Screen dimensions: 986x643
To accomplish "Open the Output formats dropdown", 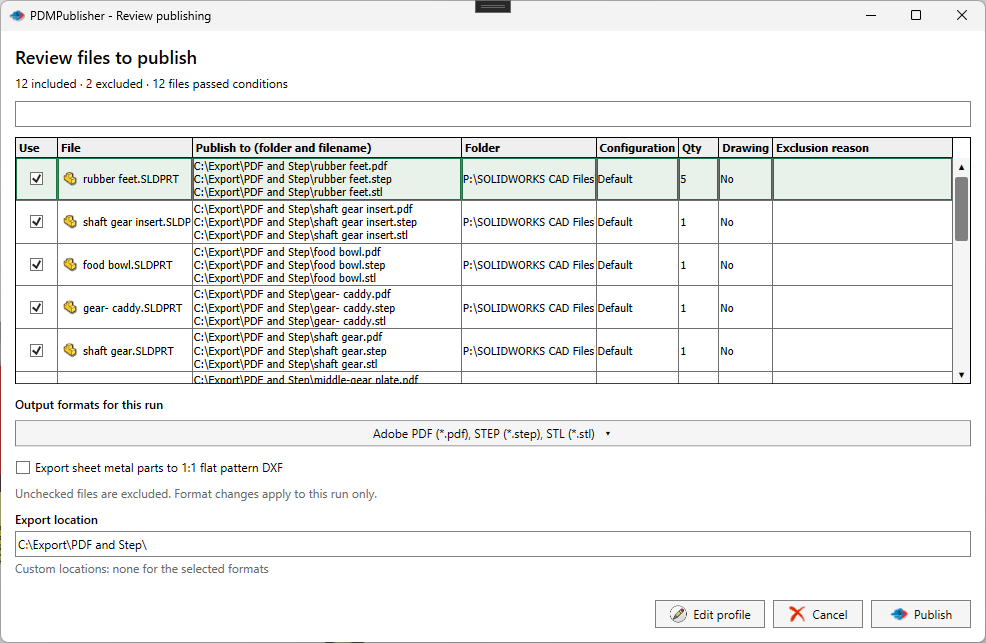I will (x=492, y=434).
